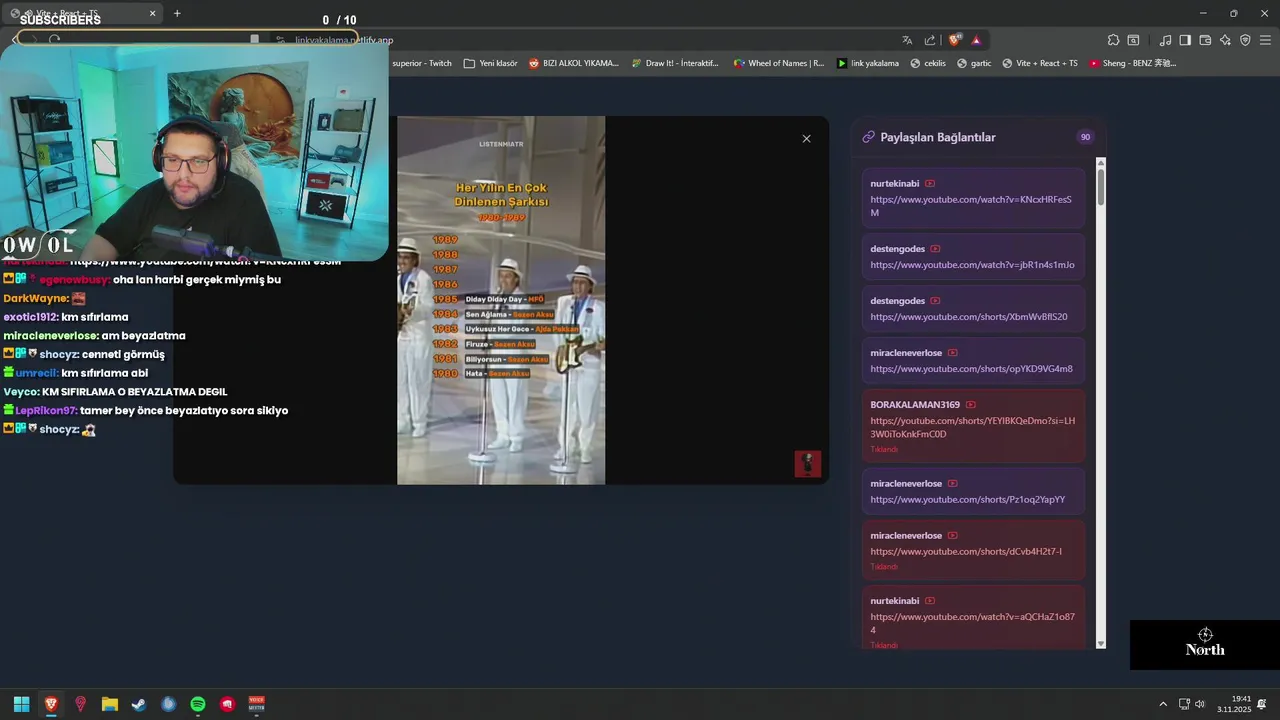Open destengodes' jbR1n4s1mJo watch link
The height and width of the screenshot is (720, 1280).
click(972, 265)
